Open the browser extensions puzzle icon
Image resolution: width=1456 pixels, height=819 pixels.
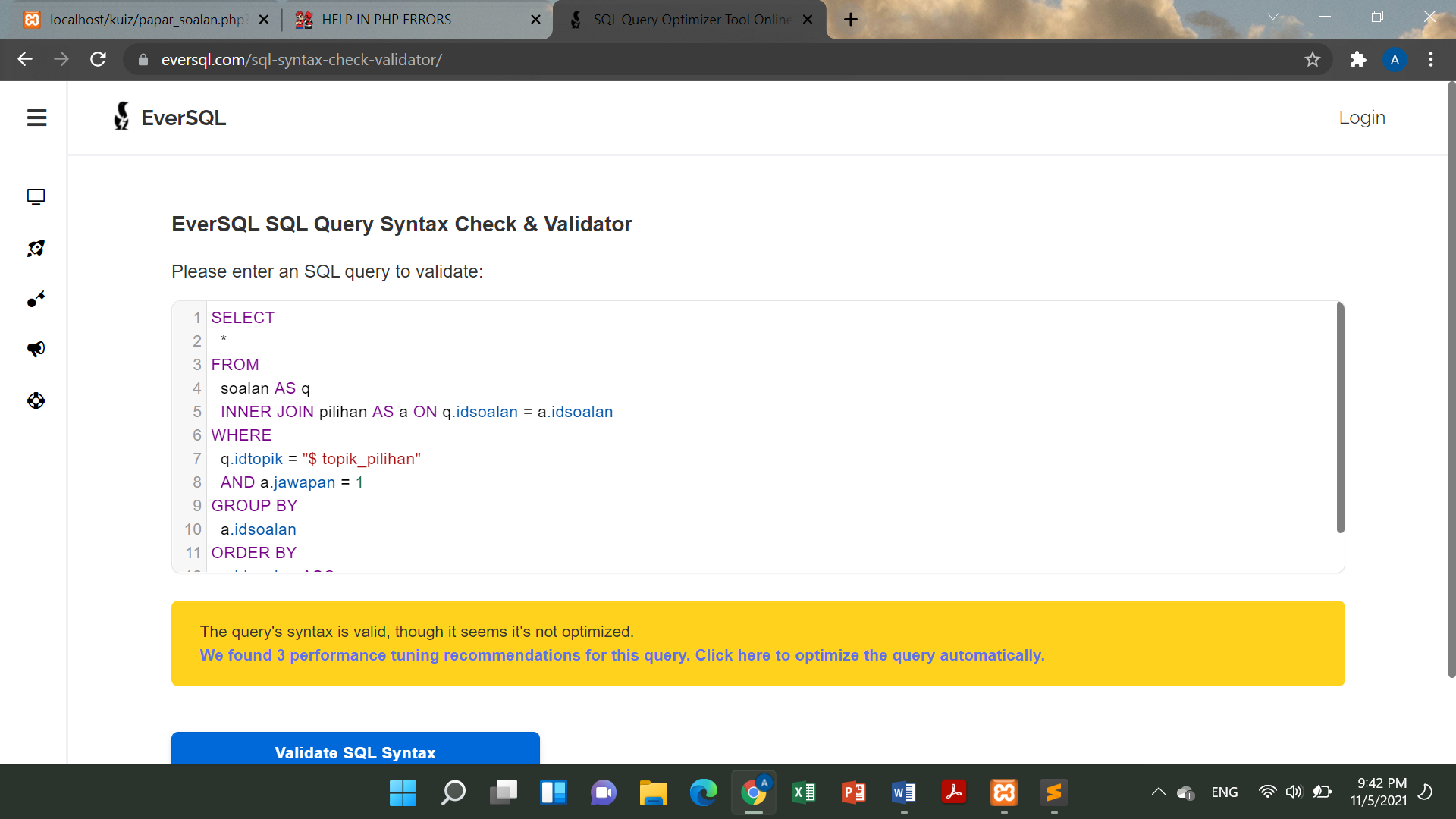(1357, 59)
